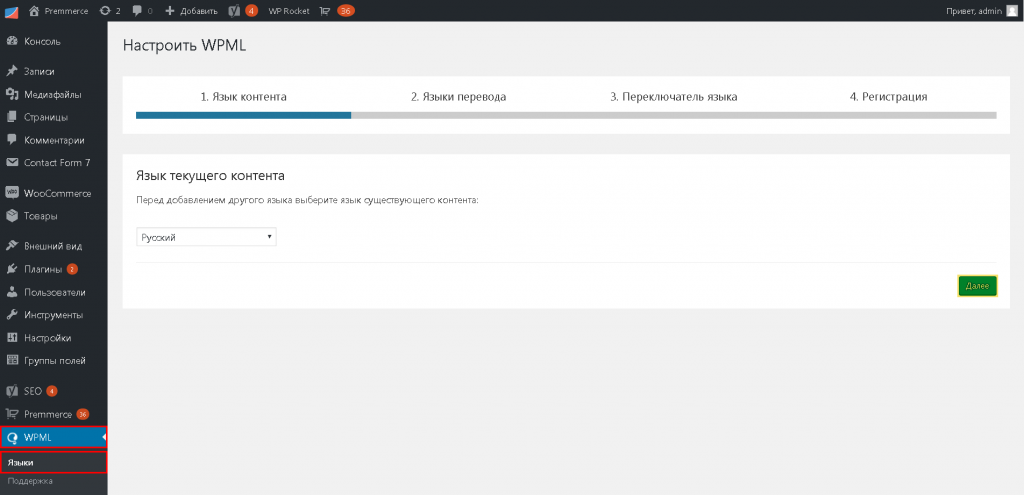The width and height of the screenshot is (1024, 495).
Task: Click Добавить in the admin bar
Action: [199, 10]
